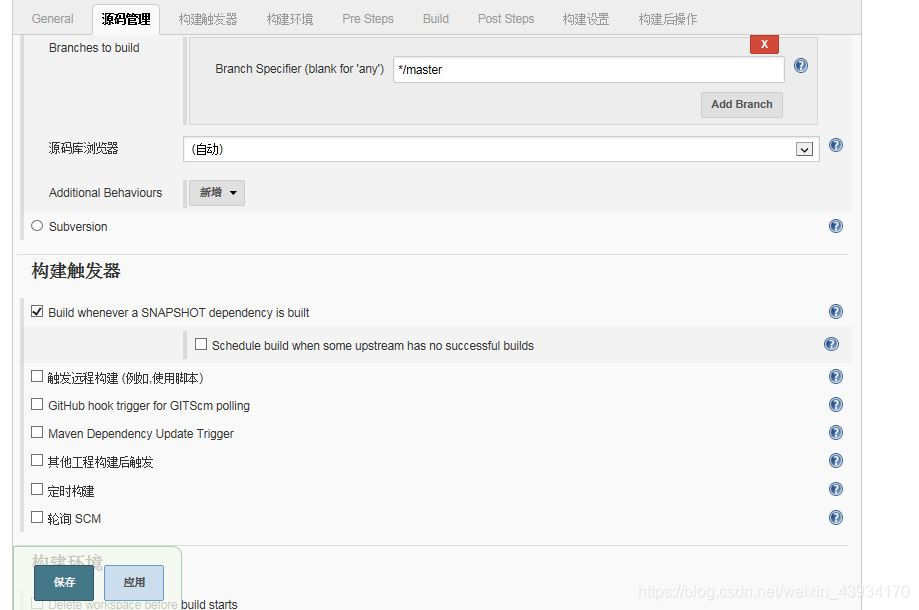Switch to the 构建后操作 tab
919x610 pixels.
[x=668, y=19]
